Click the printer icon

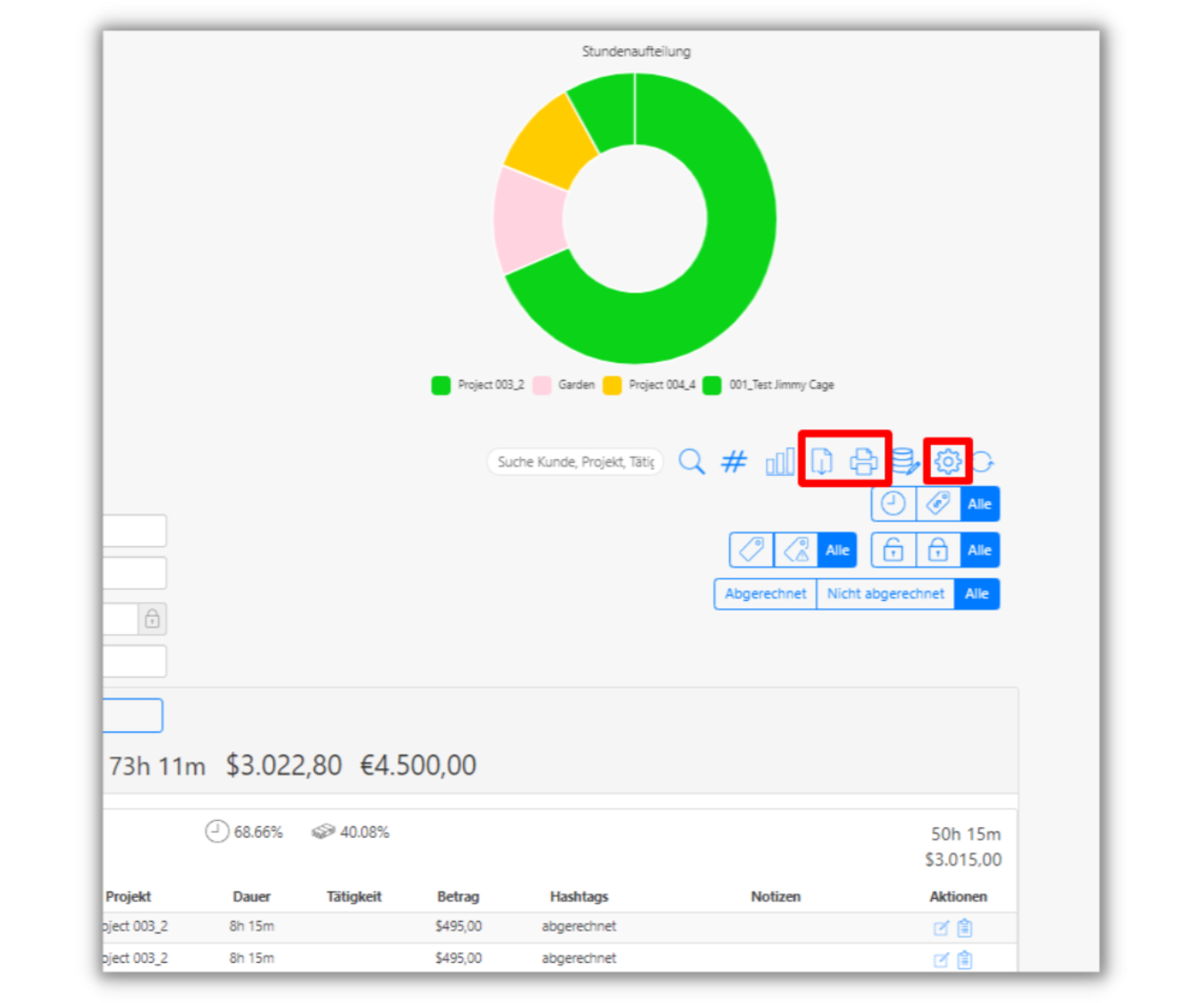click(x=864, y=461)
